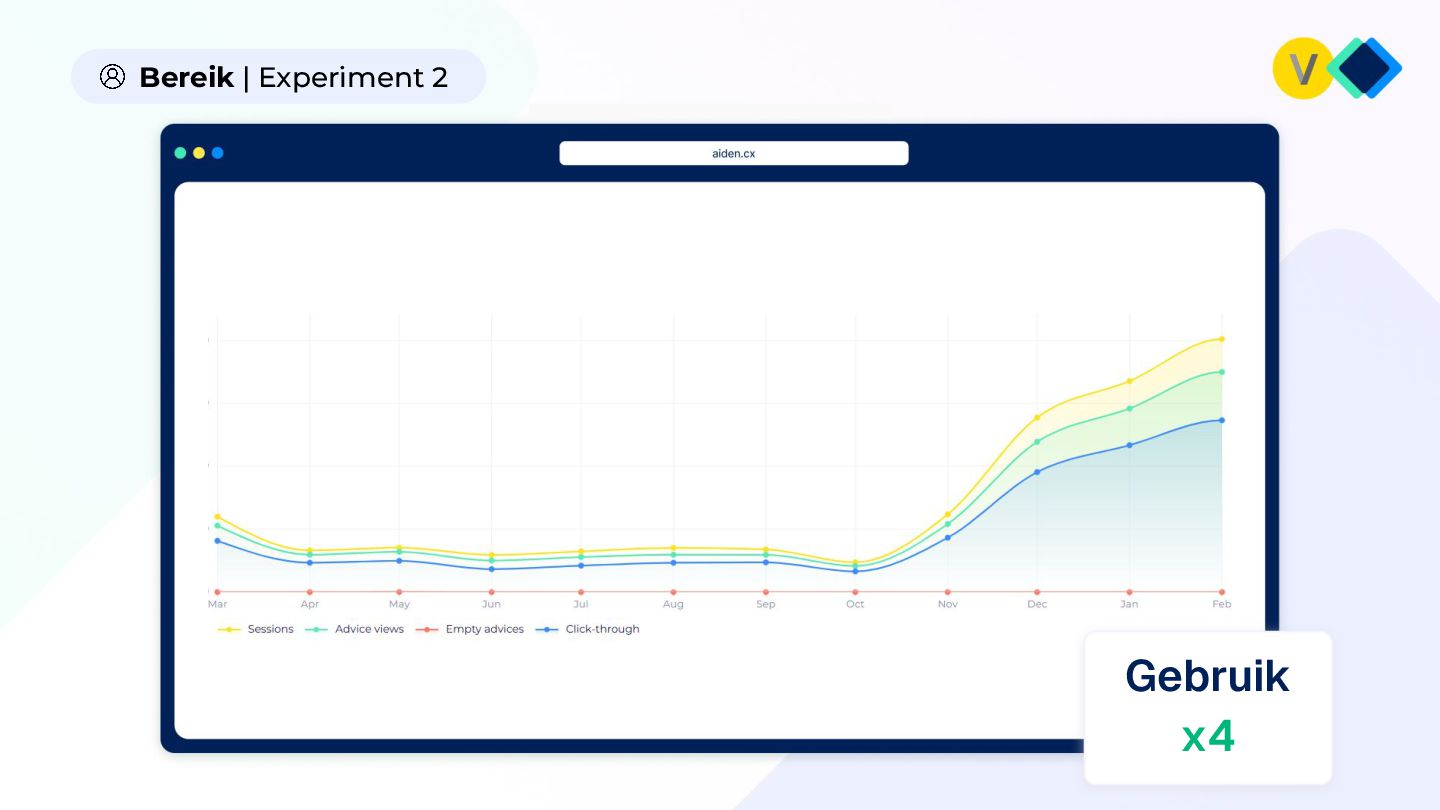
Task: Click the yellow window dot
Action: 199,153
